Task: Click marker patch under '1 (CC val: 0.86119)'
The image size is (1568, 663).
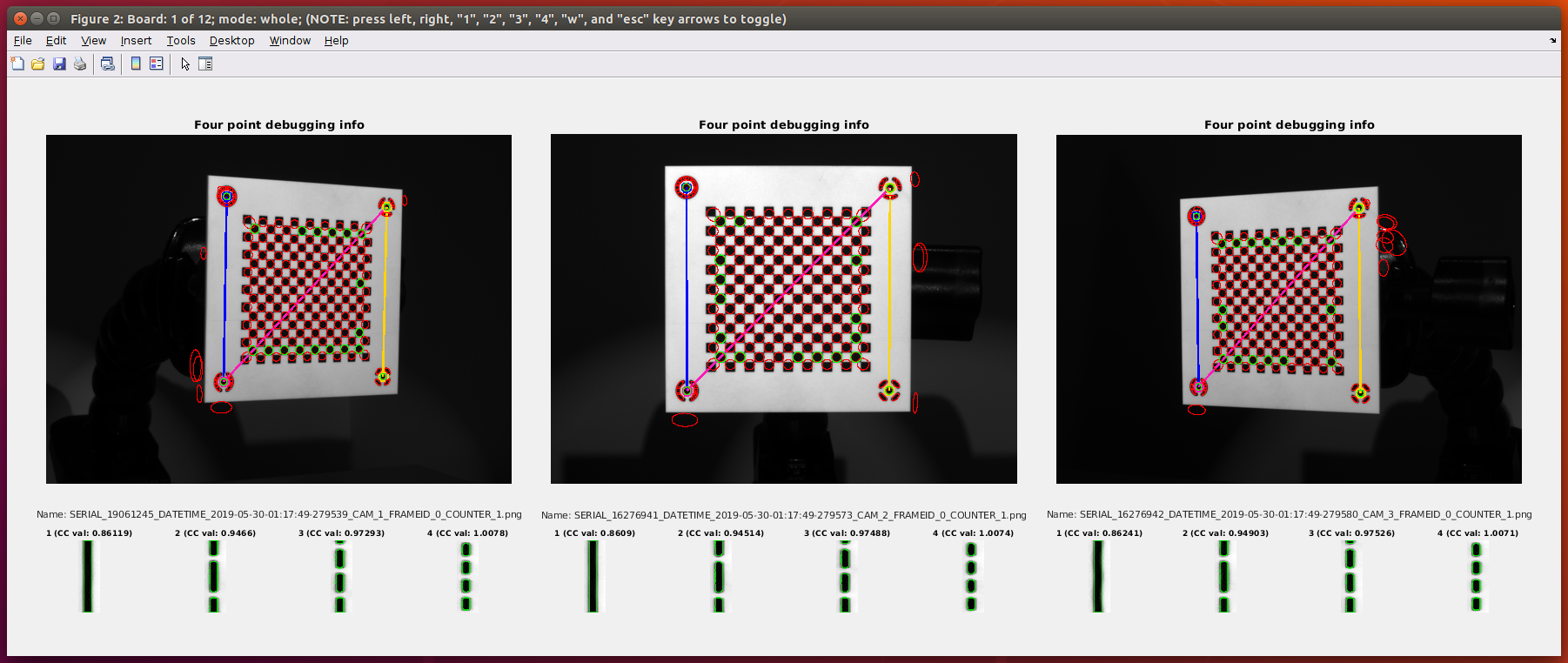Action: coord(89,576)
